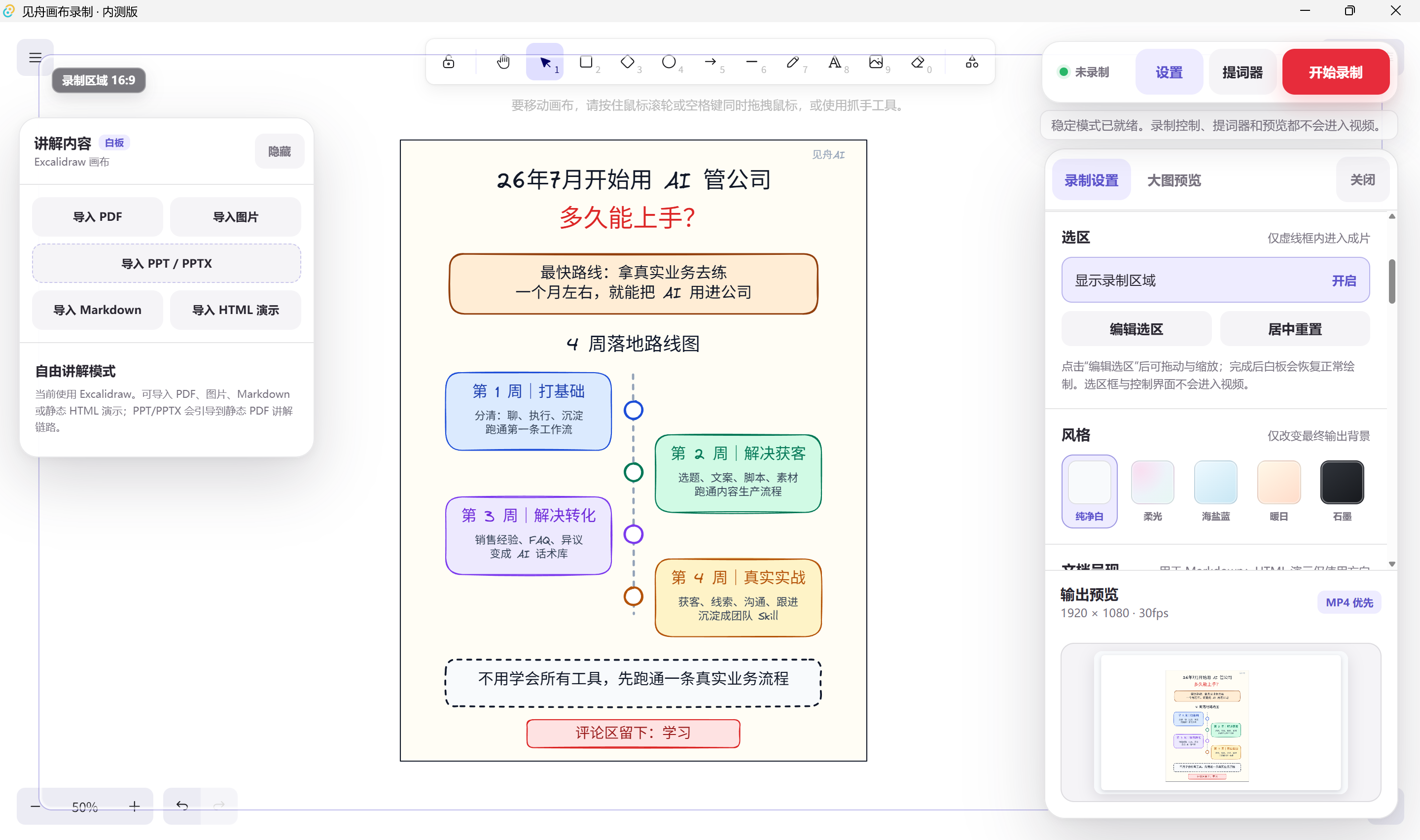Switch to the 大图预览 tab
The width and height of the screenshot is (1420, 840).
(1174, 180)
